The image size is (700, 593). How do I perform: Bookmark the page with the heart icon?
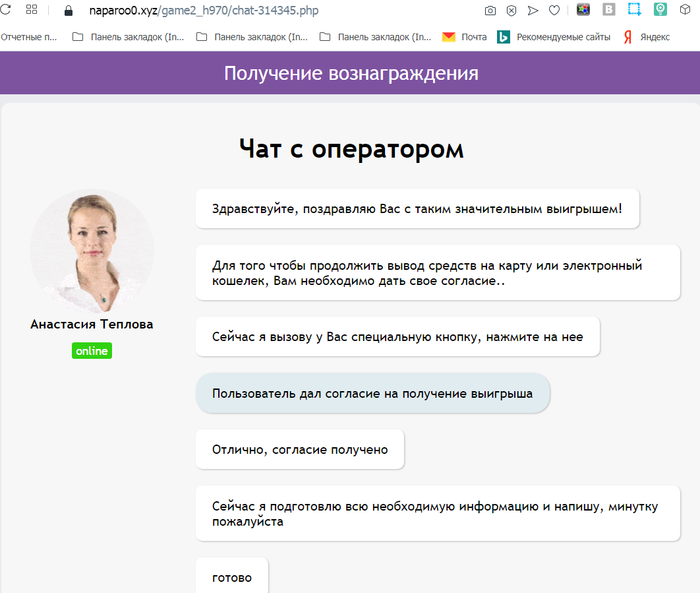(x=554, y=10)
